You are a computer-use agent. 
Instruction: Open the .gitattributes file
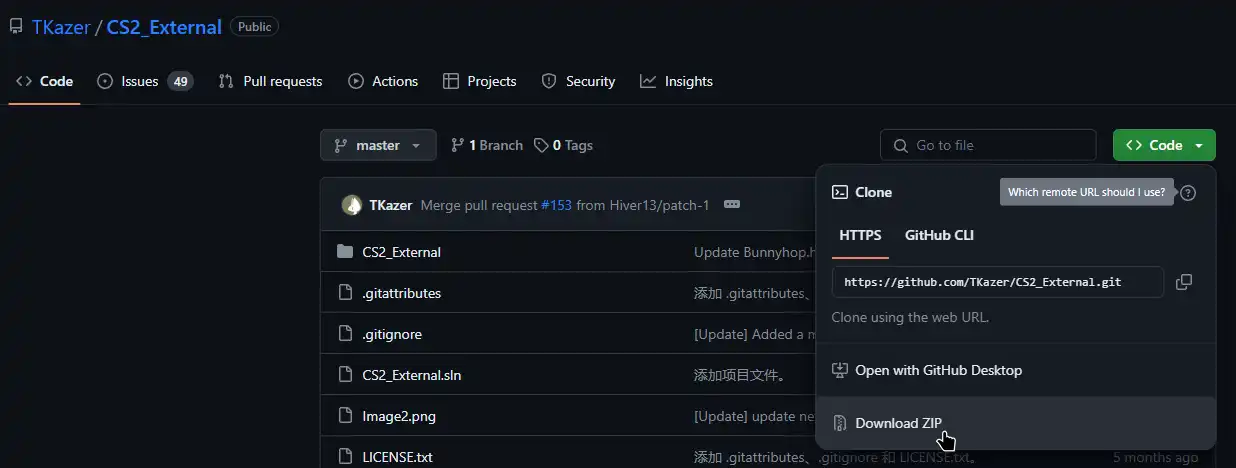pos(401,293)
